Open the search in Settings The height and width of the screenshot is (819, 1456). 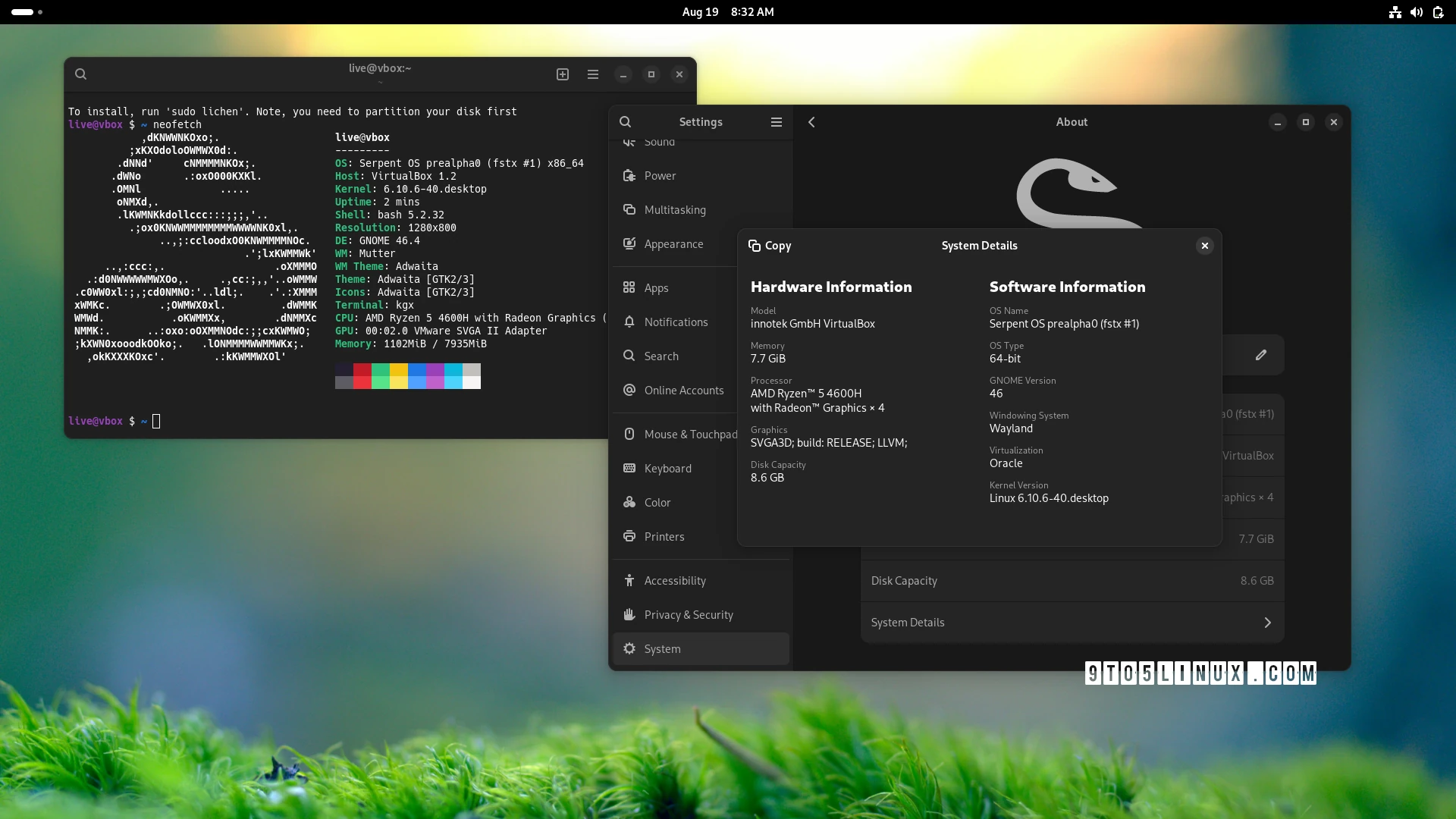(625, 121)
